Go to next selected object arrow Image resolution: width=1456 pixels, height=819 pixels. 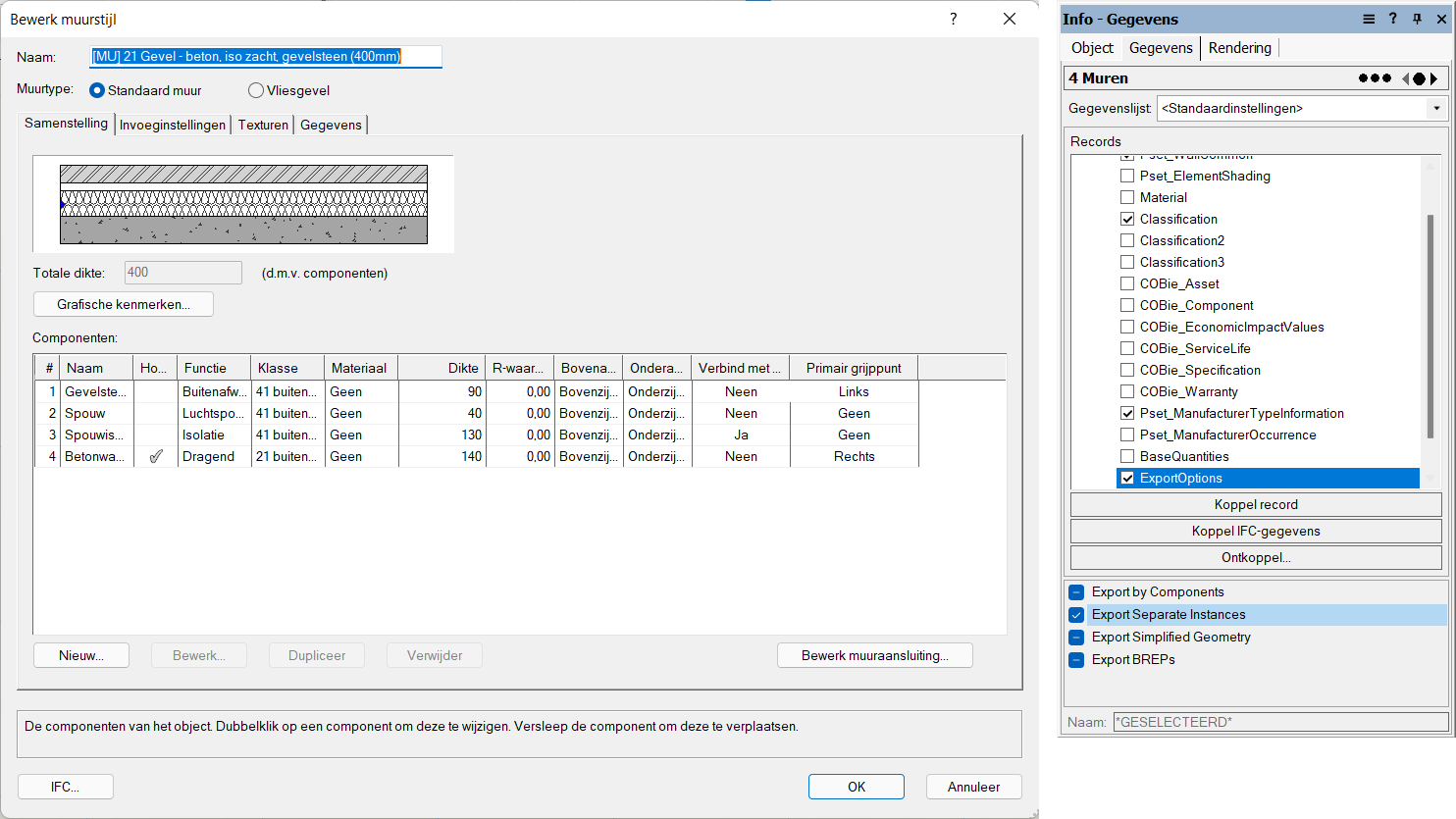pos(1434,78)
